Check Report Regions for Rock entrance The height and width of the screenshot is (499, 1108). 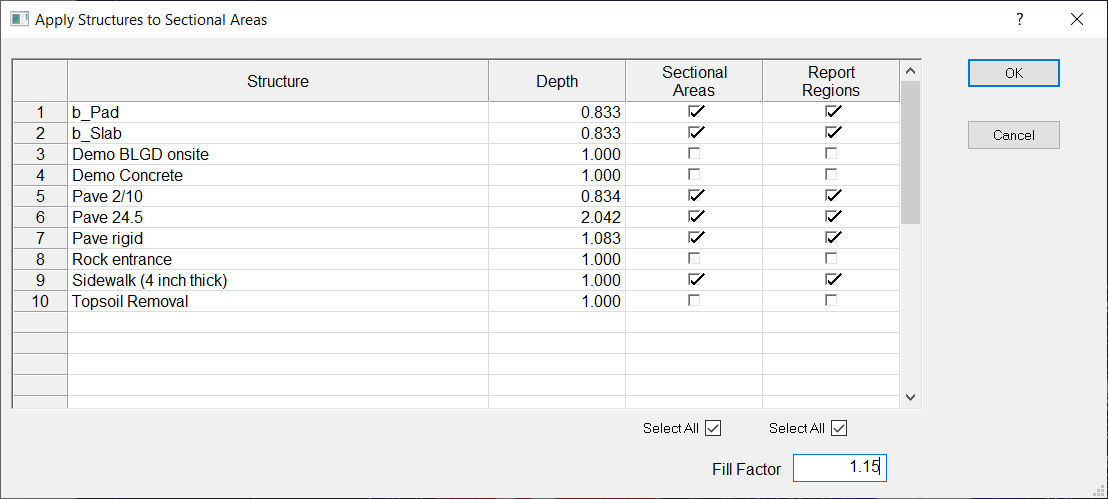pyautogui.click(x=832, y=258)
